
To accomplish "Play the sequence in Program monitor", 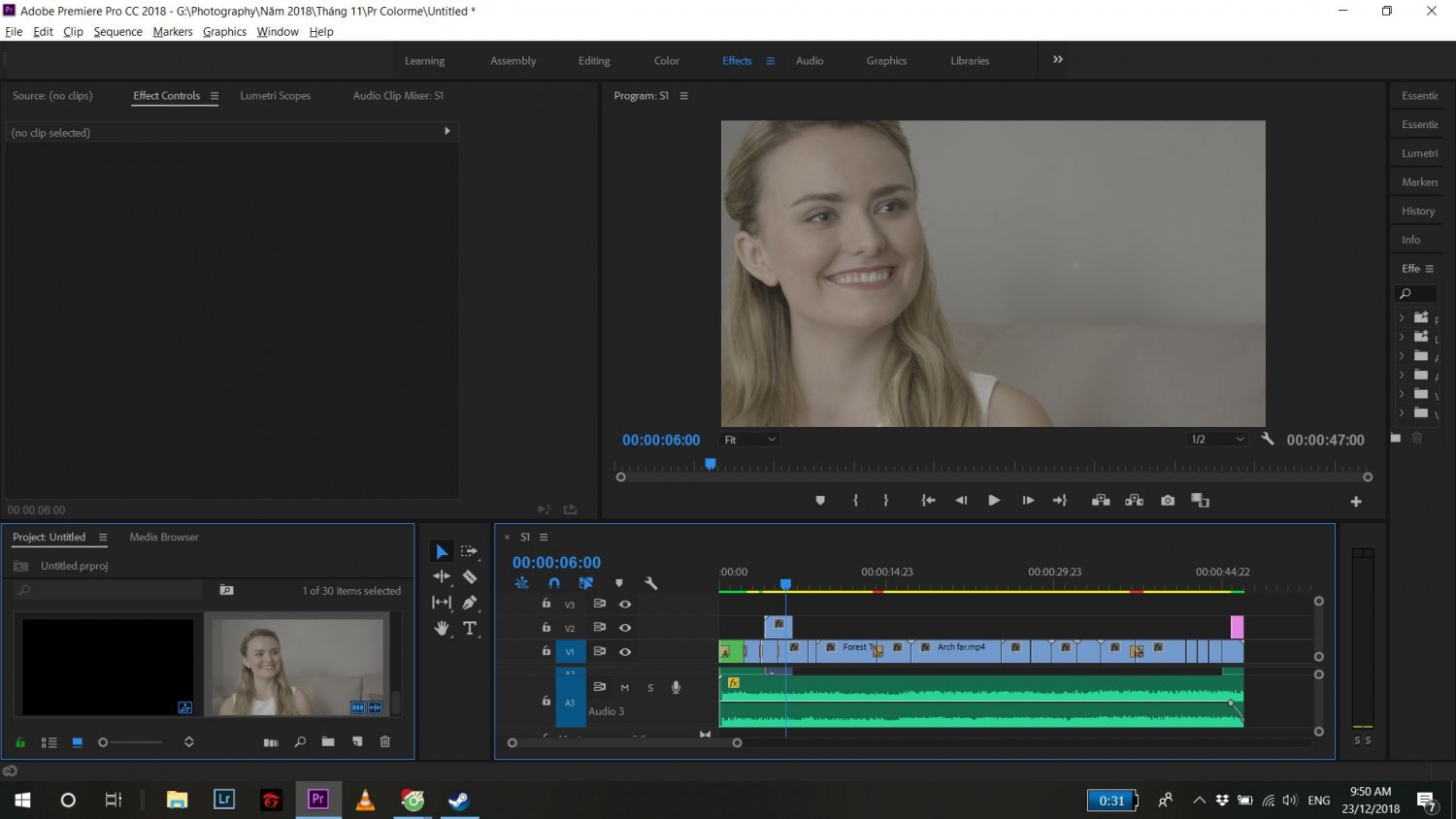I will (994, 501).
